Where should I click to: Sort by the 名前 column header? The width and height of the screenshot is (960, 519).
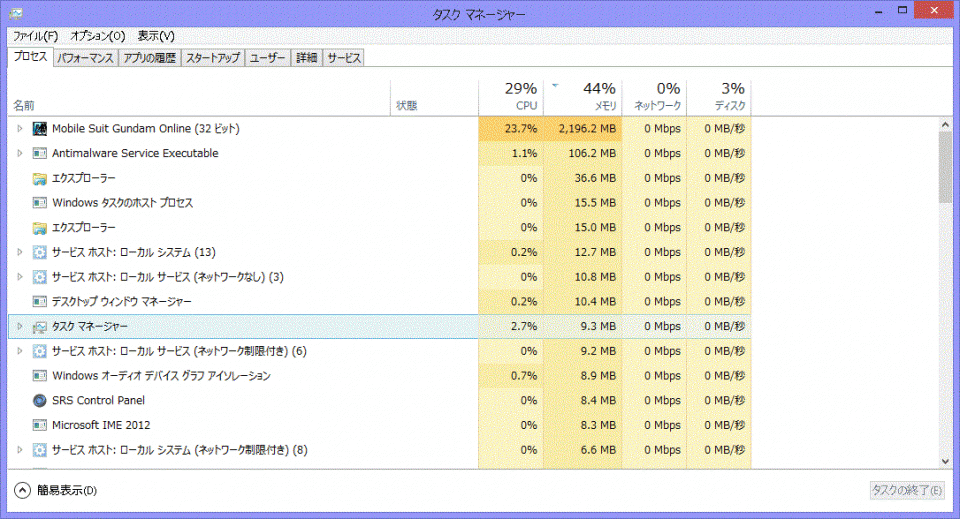point(199,98)
